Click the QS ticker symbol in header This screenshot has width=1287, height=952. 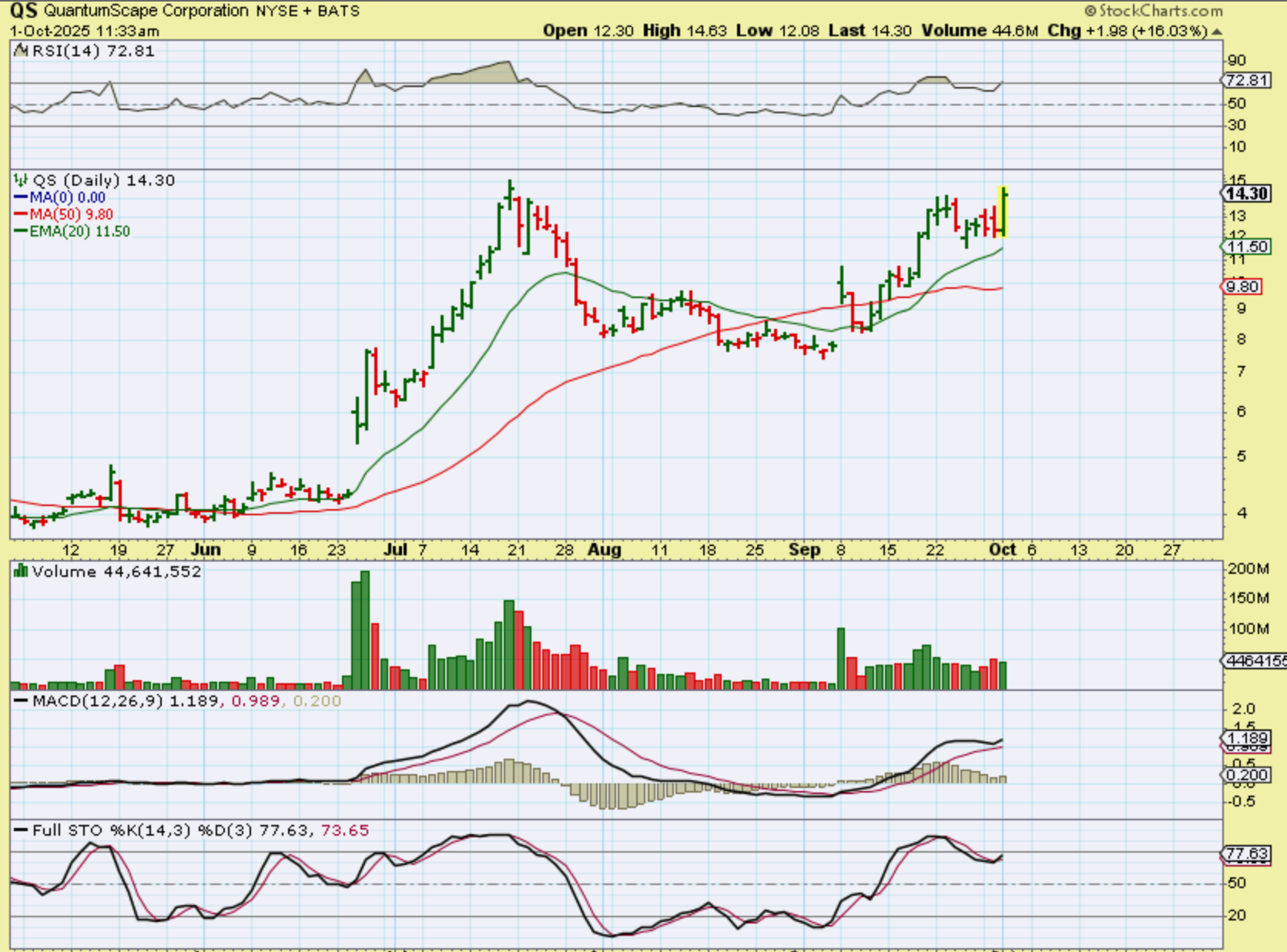tap(23, 11)
